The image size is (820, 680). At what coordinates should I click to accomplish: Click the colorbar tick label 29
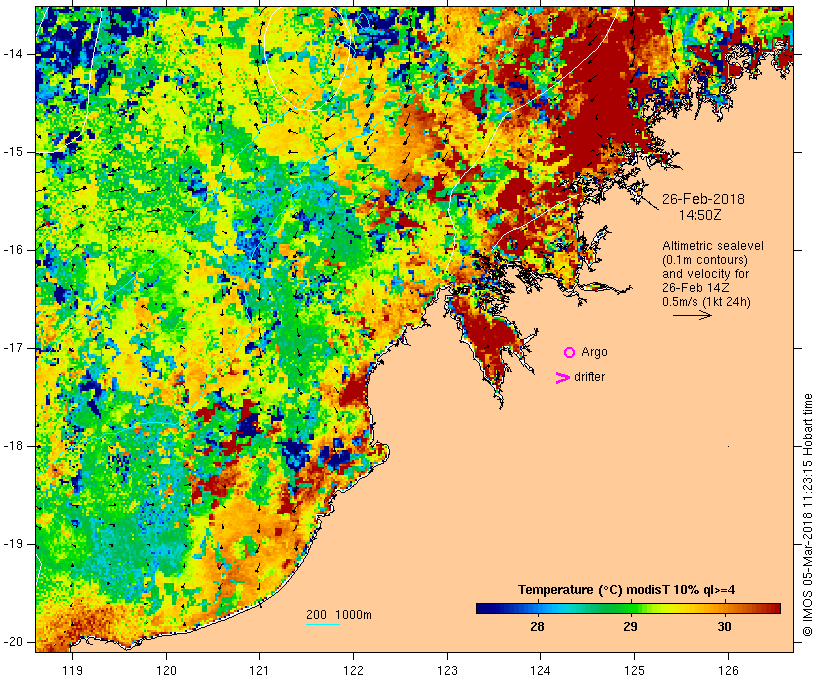(x=631, y=627)
